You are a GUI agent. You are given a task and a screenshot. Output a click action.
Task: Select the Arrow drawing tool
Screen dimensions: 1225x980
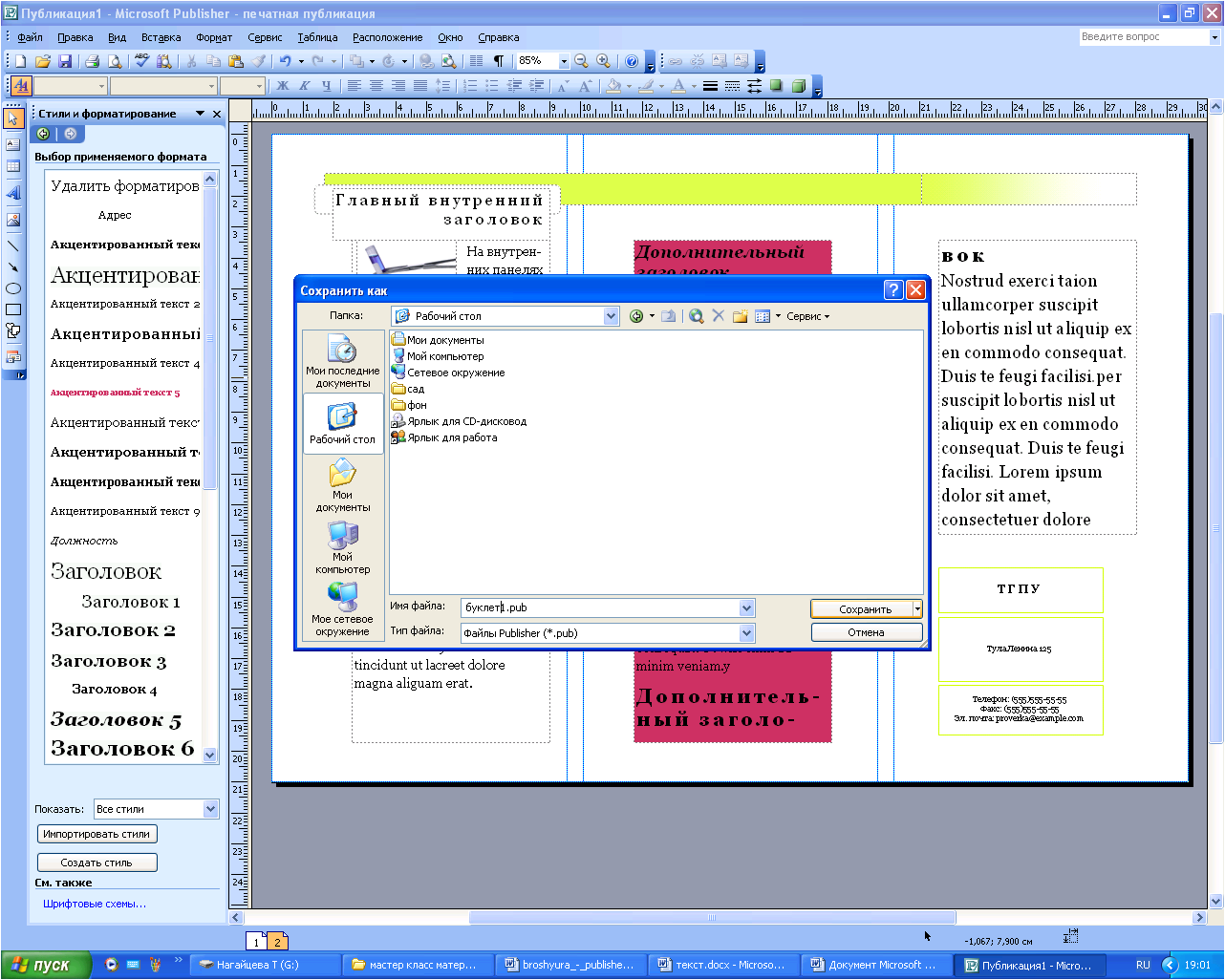tap(13, 267)
